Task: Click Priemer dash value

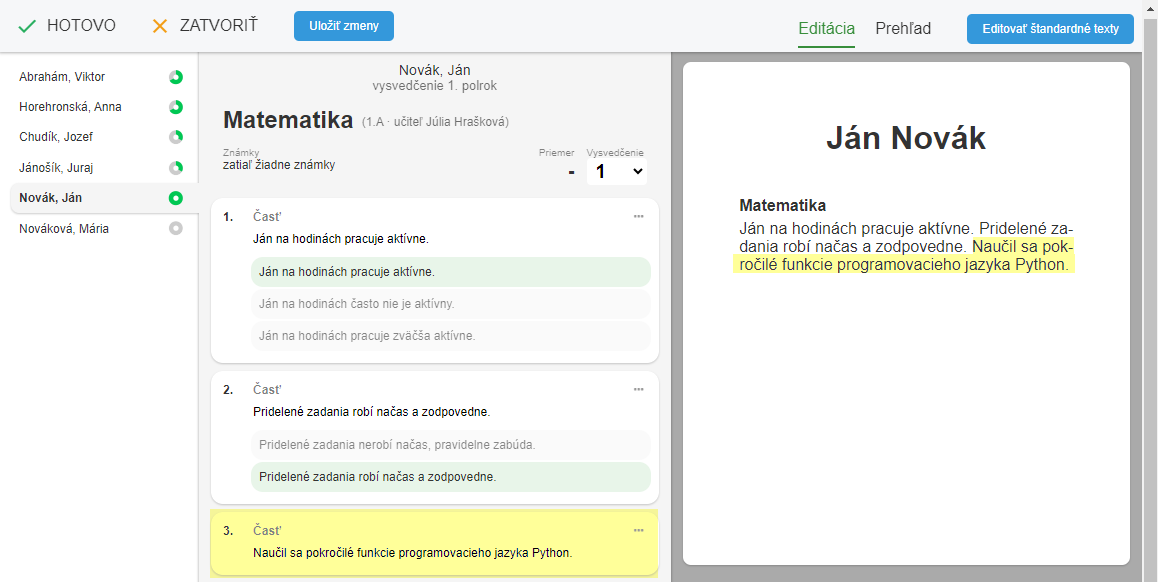Action: point(571,173)
